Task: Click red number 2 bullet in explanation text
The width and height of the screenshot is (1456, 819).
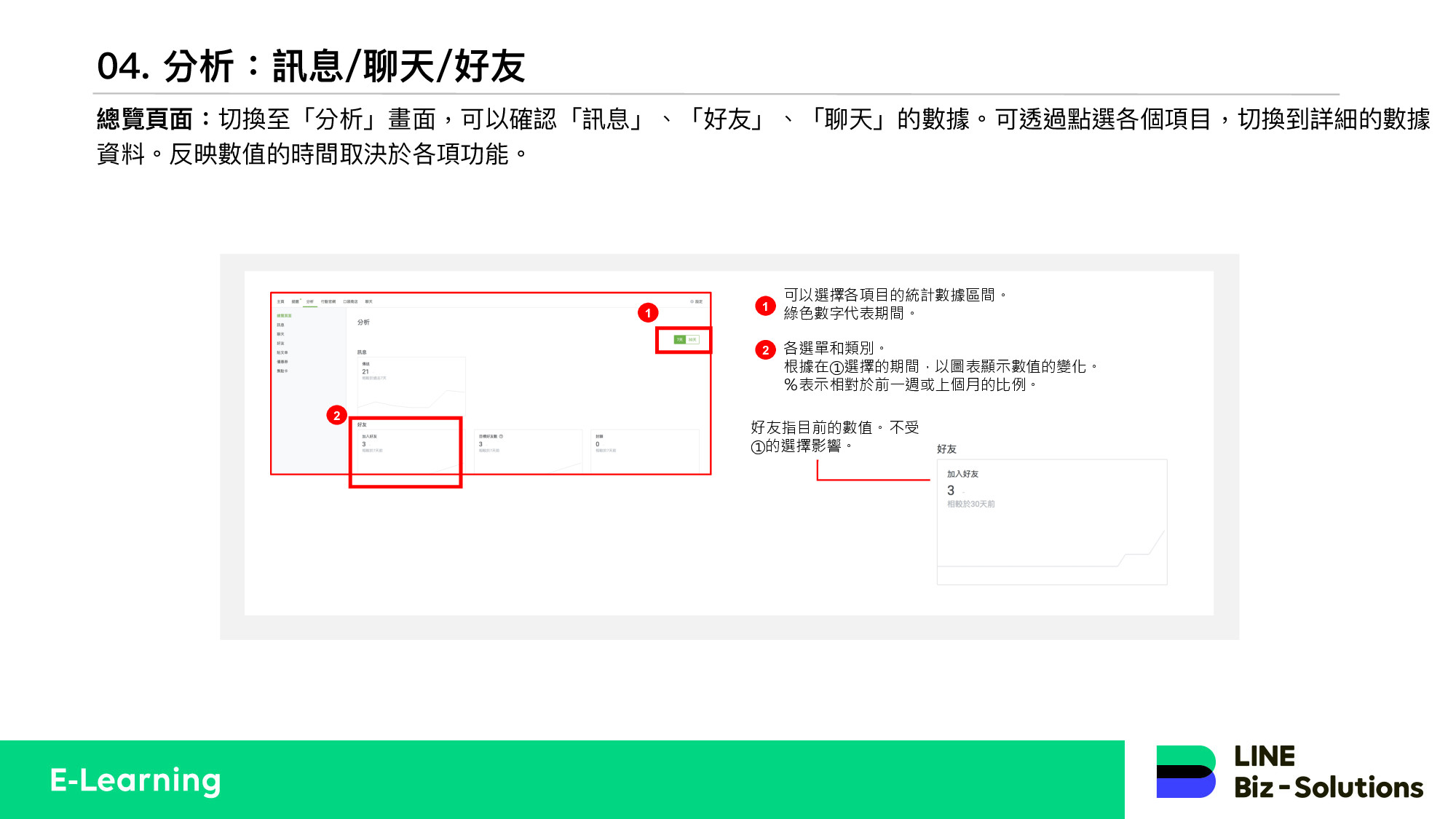Action: coord(765,350)
